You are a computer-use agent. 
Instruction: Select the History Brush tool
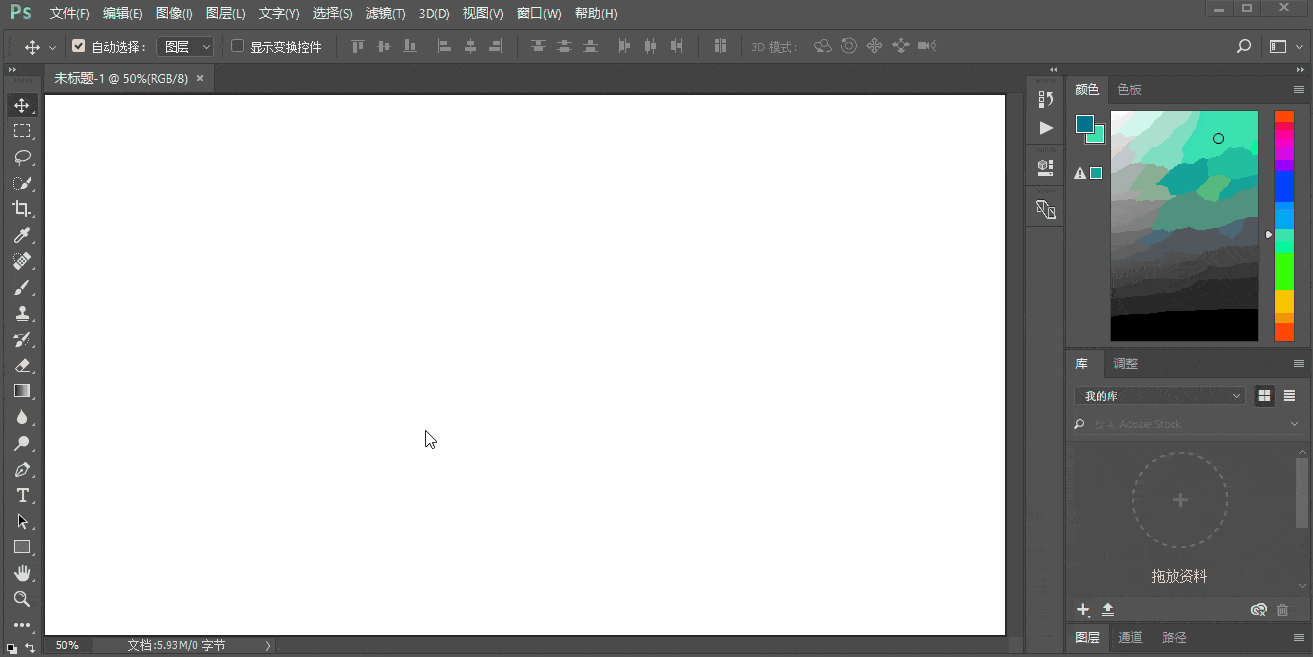(x=22, y=339)
